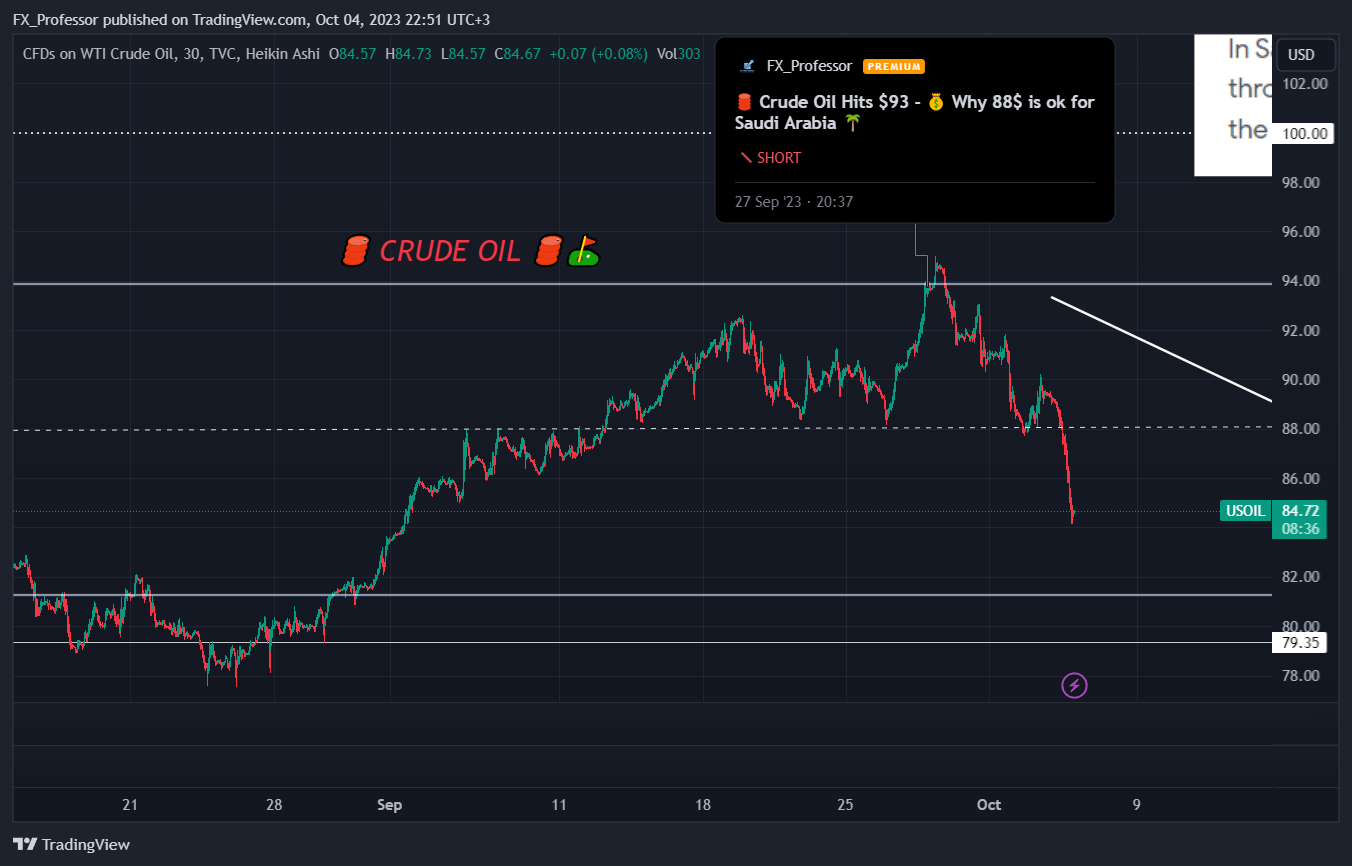Click the 28 date label on time axis
This screenshot has width=1352, height=866.
point(275,804)
